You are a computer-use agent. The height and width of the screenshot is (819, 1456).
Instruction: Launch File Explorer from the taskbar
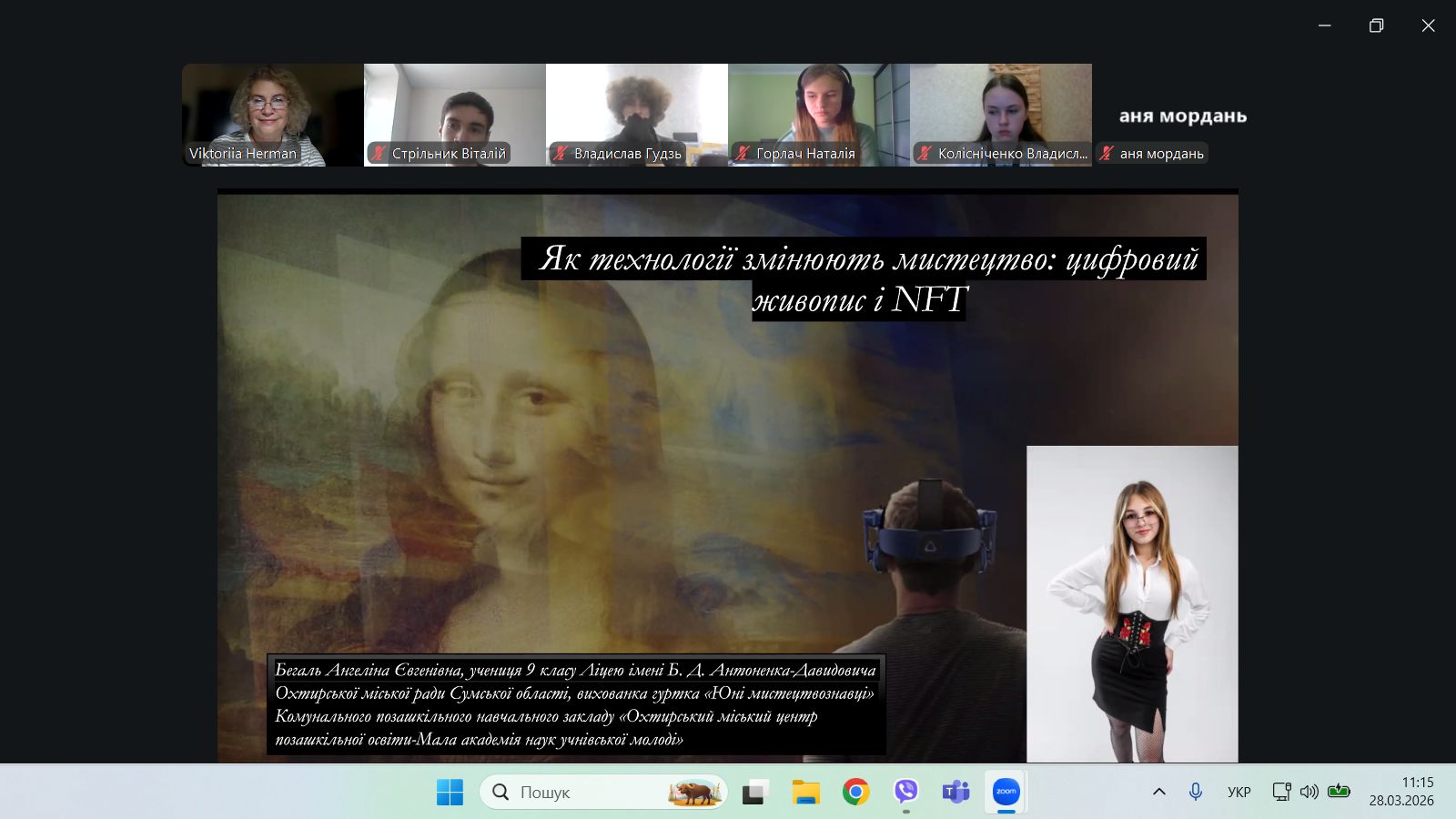point(805,792)
